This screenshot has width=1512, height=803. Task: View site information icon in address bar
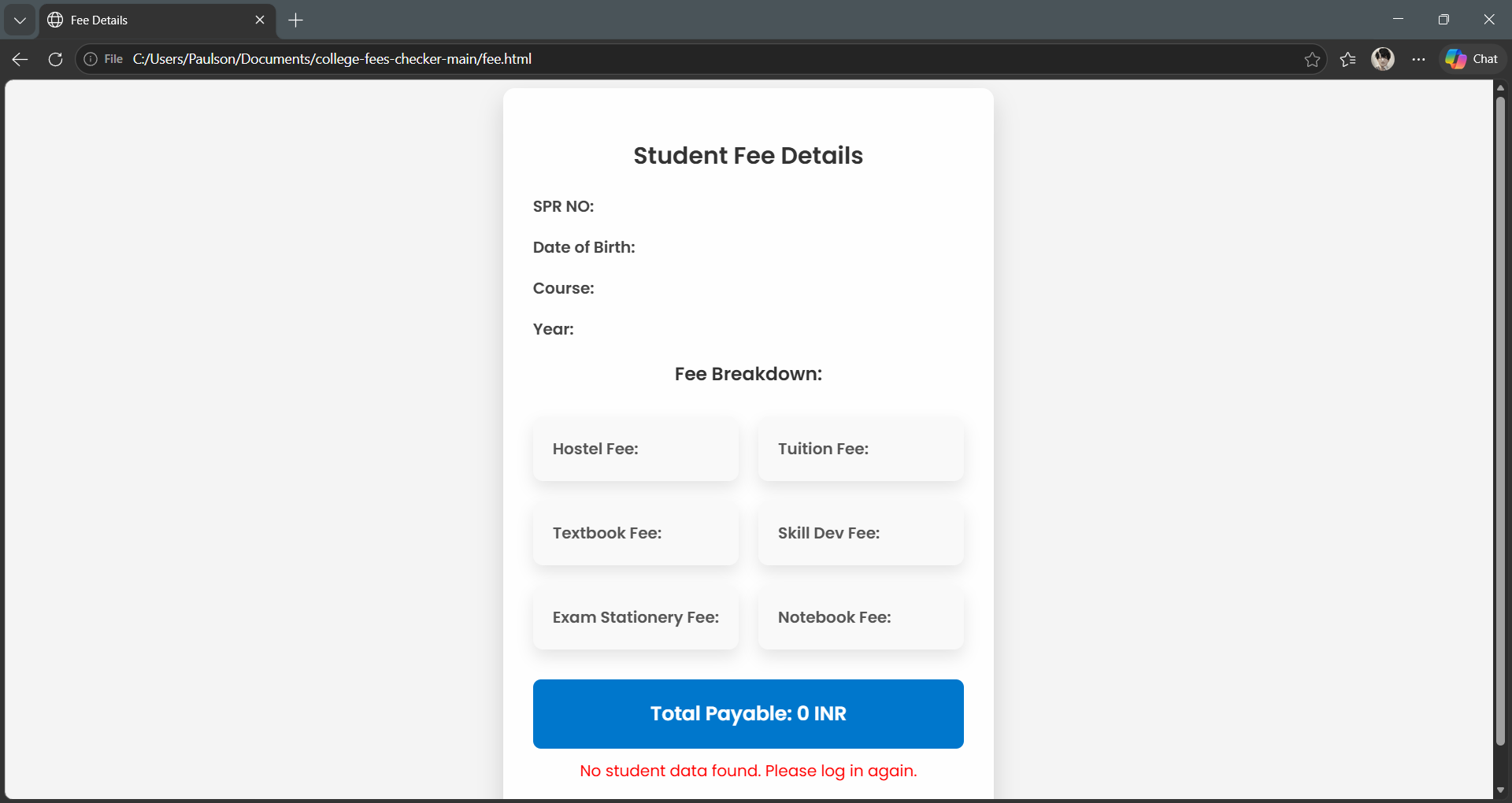(x=91, y=59)
